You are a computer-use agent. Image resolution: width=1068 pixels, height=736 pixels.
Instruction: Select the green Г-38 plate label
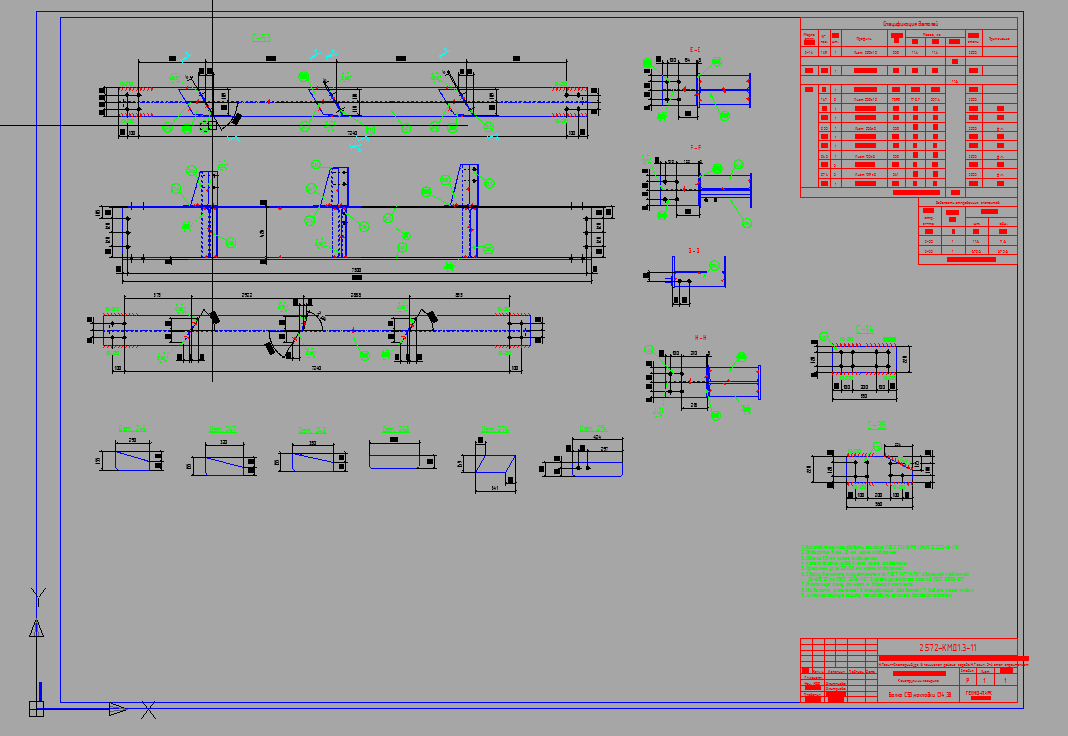pos(877,426)
